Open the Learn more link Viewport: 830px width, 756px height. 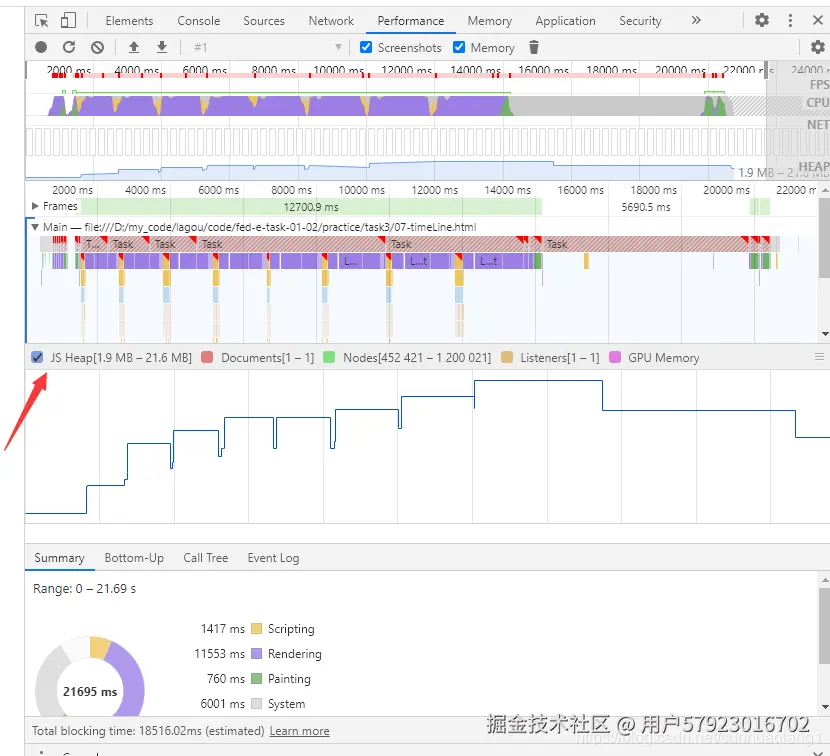pos(299,731)
